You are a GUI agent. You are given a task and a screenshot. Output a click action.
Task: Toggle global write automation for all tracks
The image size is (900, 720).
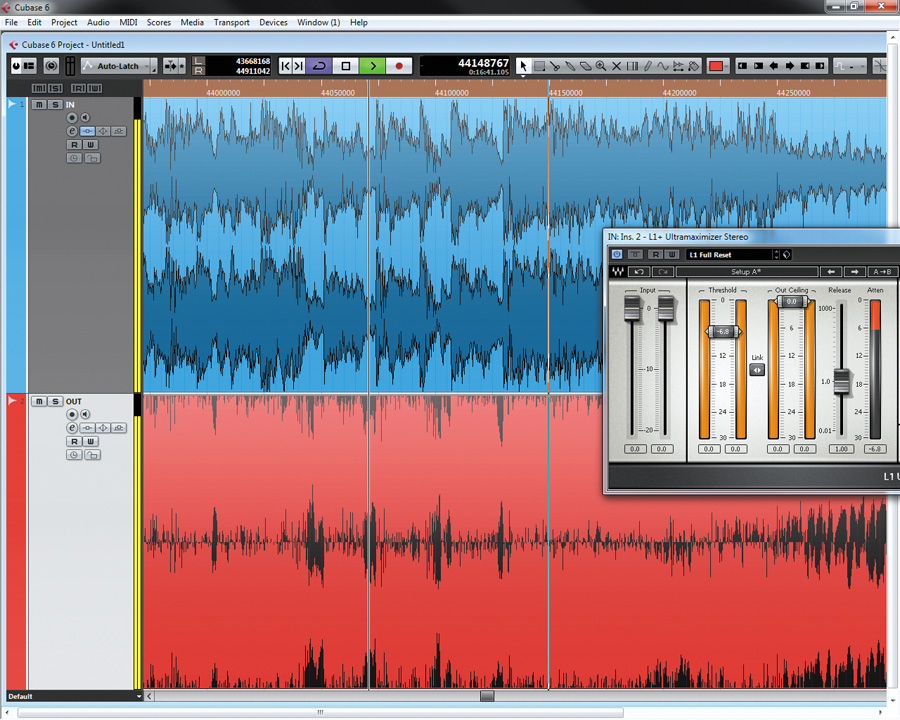(95, 88)
